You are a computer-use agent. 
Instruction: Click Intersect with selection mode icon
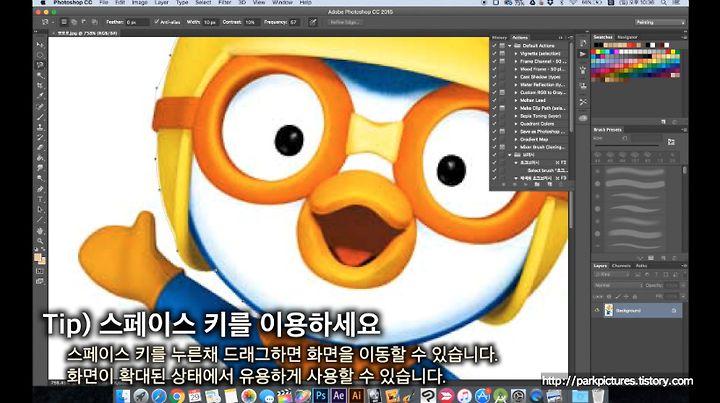click(94, 22)
